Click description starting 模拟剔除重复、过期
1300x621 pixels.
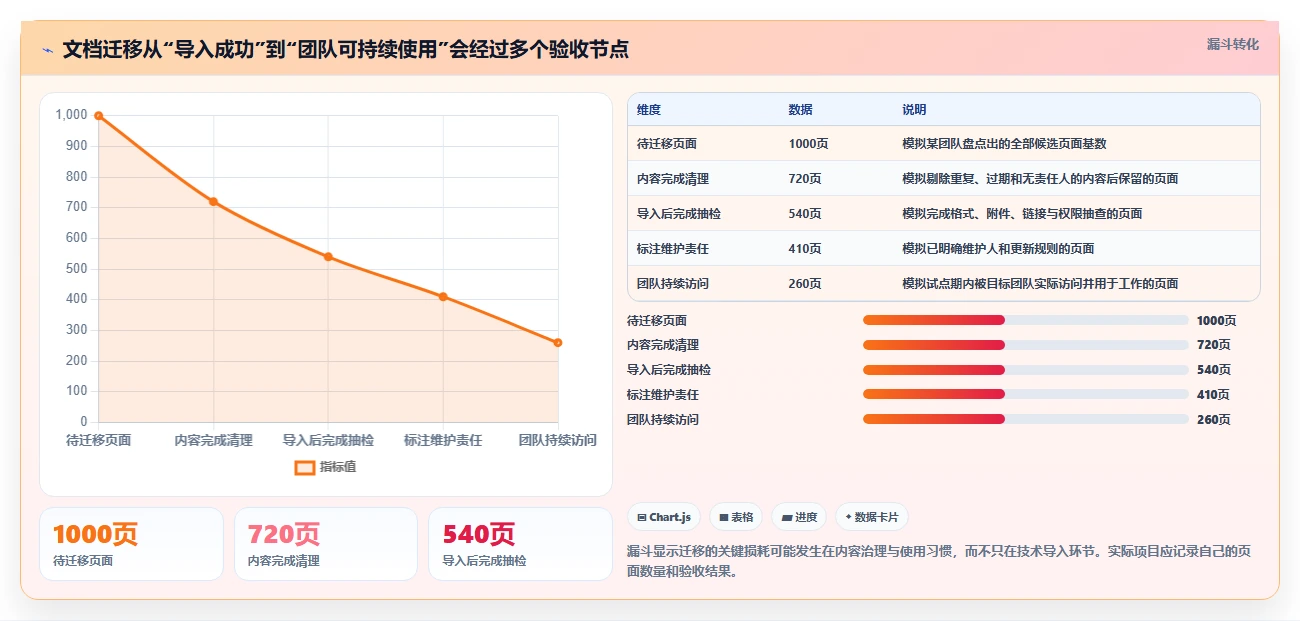(1040, 179)
